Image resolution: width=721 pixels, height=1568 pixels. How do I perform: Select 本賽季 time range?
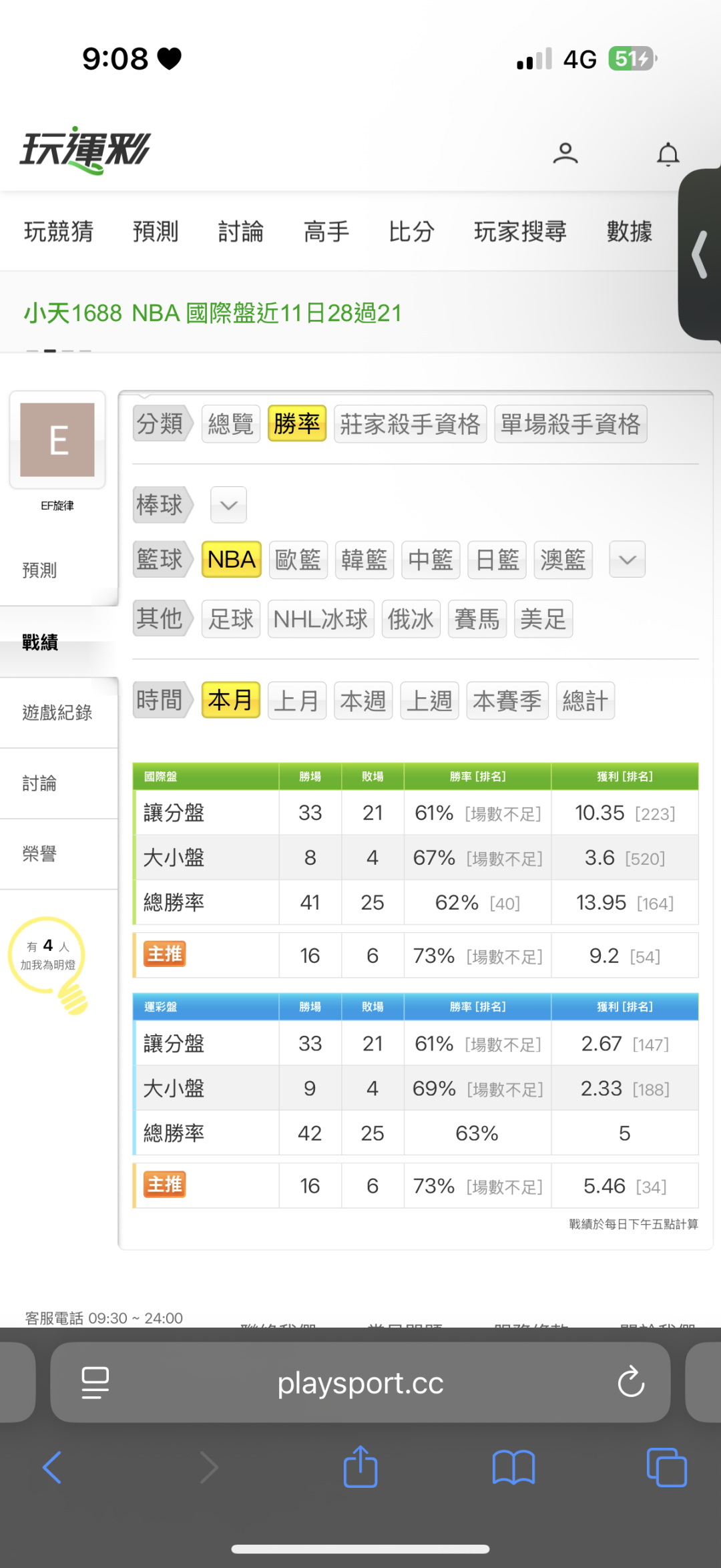pos(507,701)
